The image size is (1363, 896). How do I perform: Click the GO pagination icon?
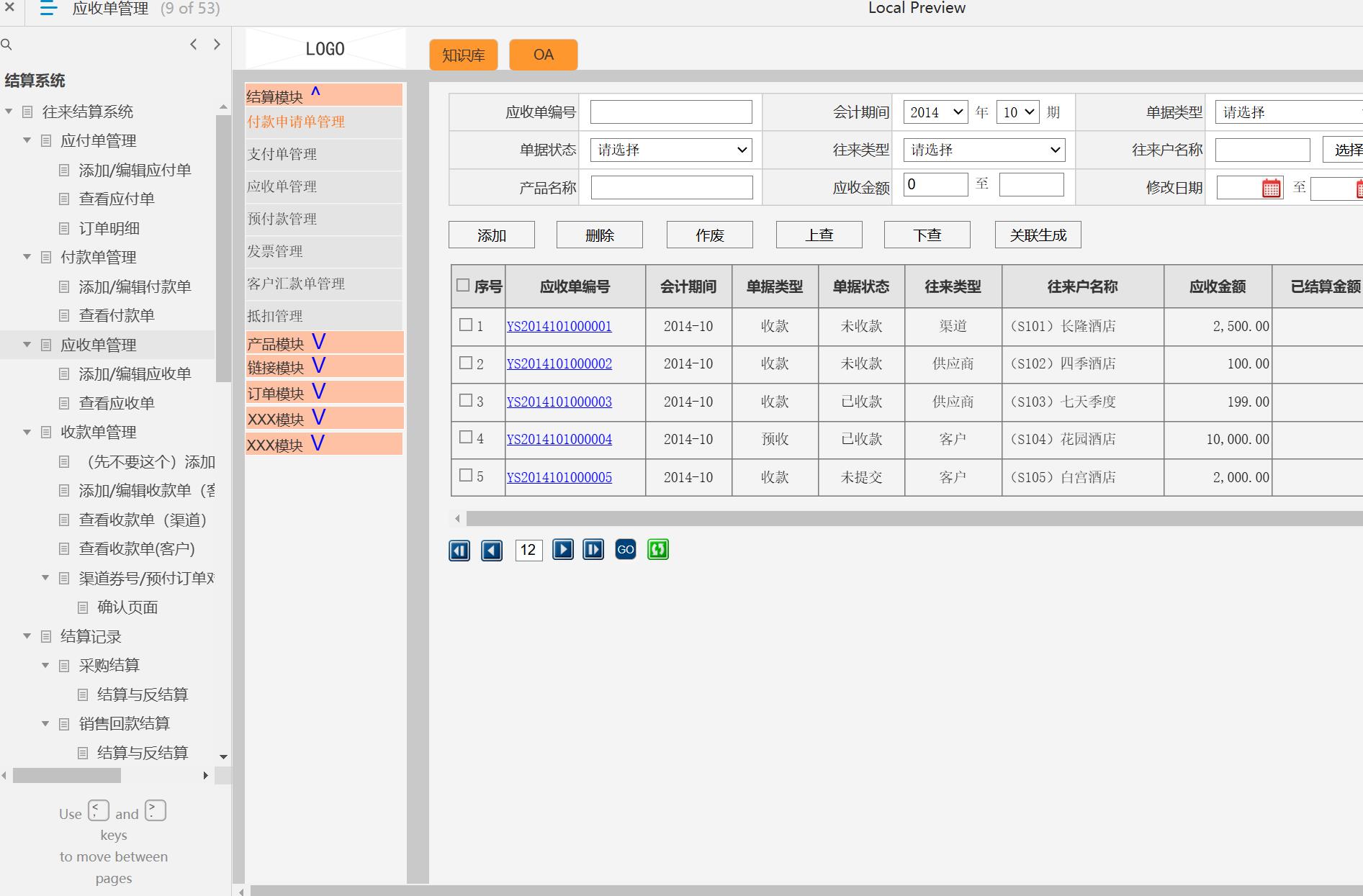tap(626, 550)
